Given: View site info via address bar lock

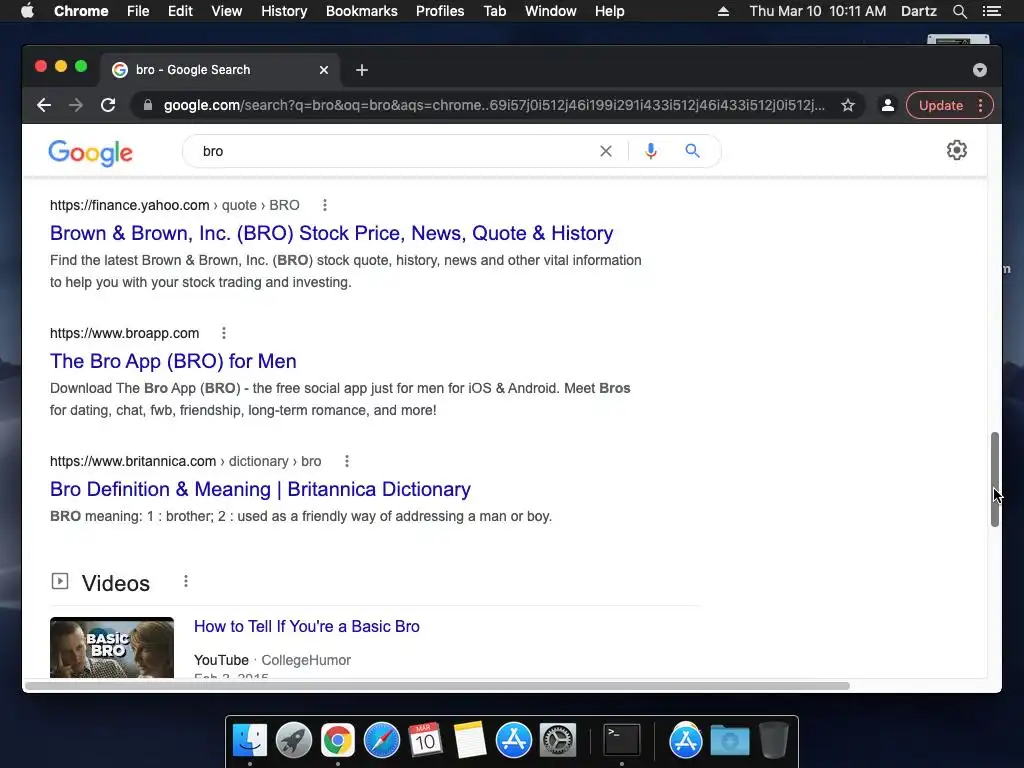Looking at the screenshot, I should coord(148,105).
